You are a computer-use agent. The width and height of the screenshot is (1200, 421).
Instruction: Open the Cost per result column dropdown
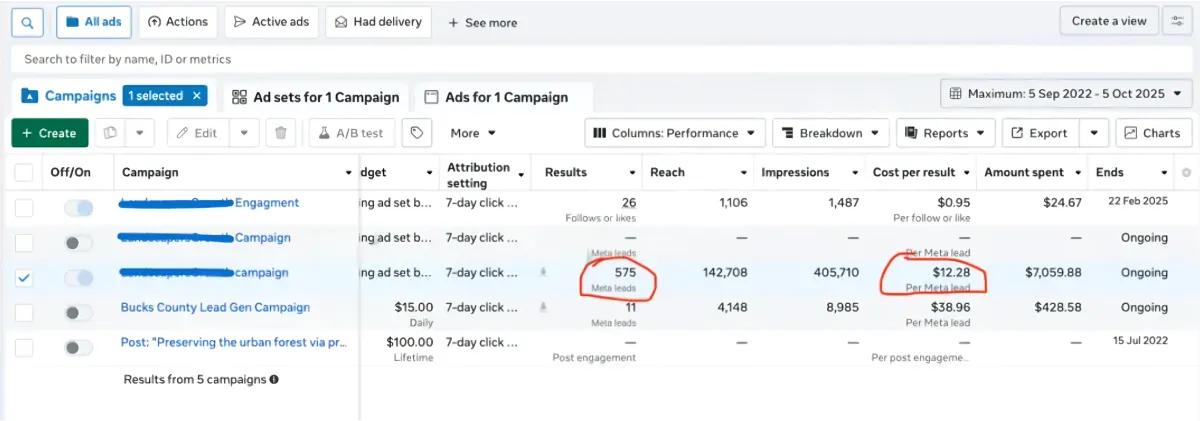point(966,173)
